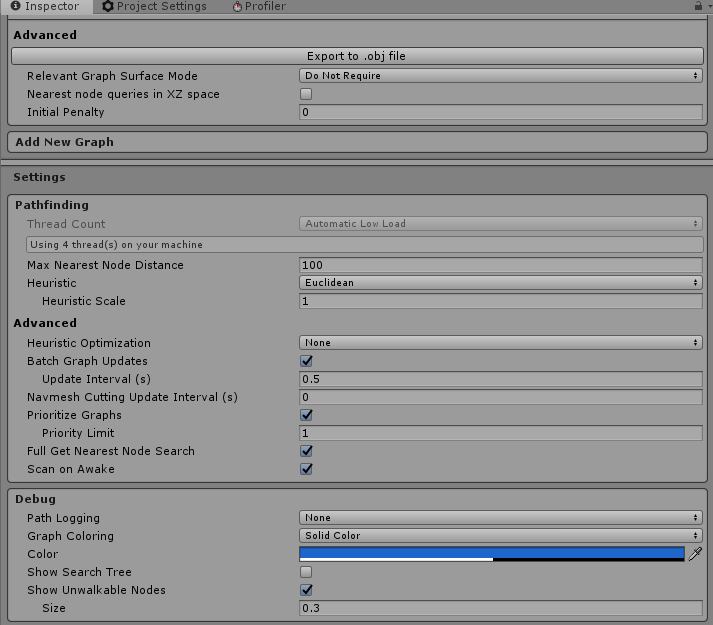Open the Project Settings tab
Viewport: 713px width, 625px height.
pos(154,6)
